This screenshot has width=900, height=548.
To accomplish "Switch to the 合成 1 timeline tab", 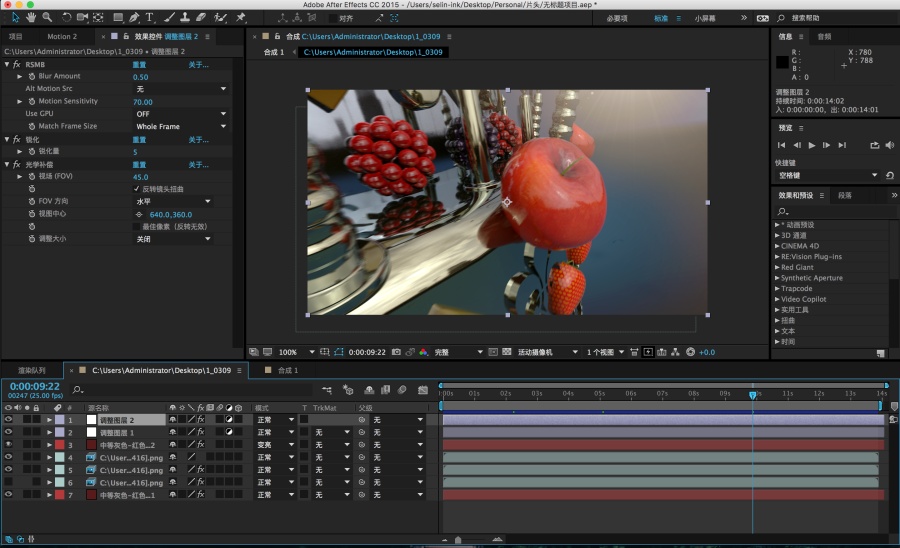I will 288,370.
